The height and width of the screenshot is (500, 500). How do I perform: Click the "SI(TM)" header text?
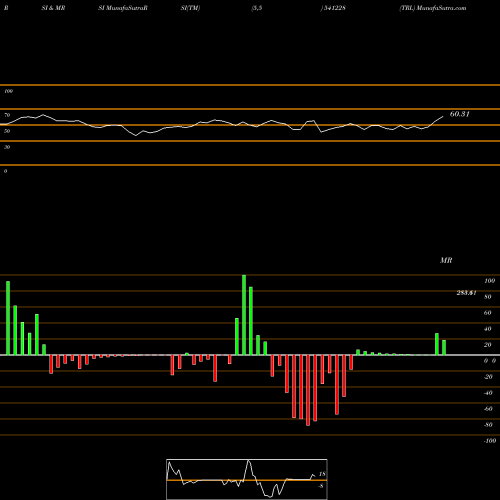click(190, 8)
